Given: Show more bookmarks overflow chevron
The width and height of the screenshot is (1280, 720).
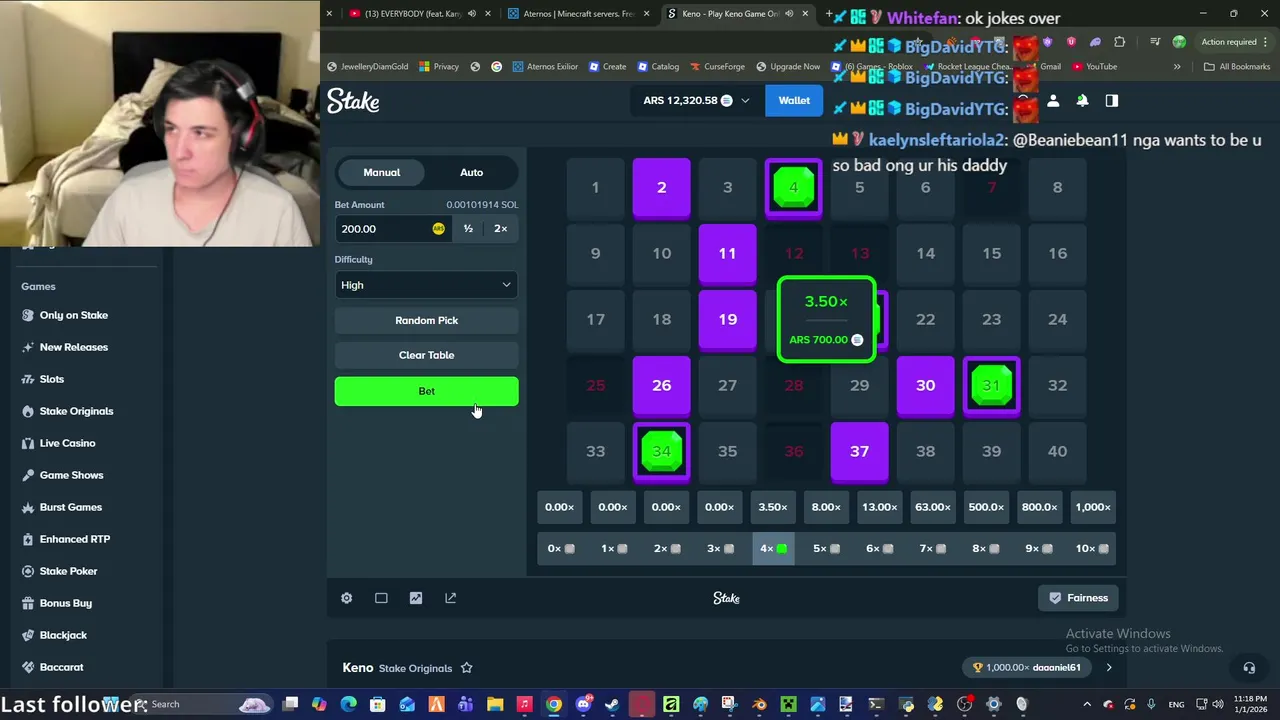Looking at the screenshot, I should tap(1177, 67).
